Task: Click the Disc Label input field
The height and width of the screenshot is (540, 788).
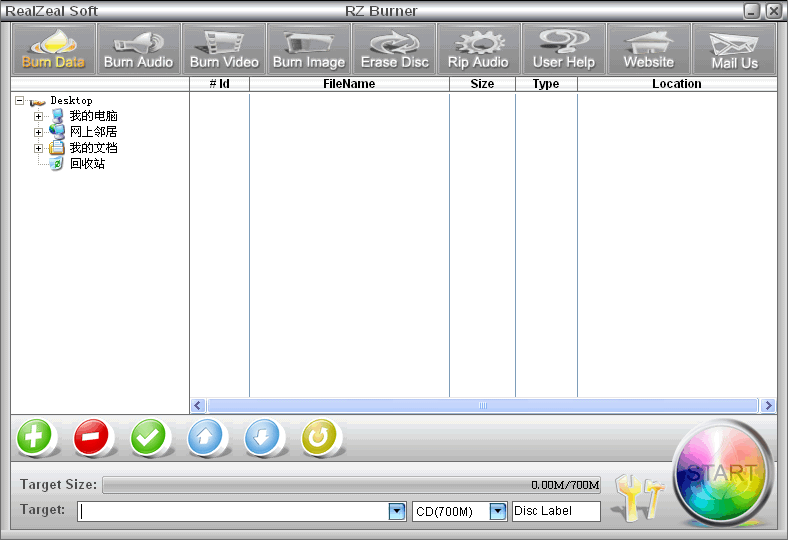Action: [x=556, y=512]
